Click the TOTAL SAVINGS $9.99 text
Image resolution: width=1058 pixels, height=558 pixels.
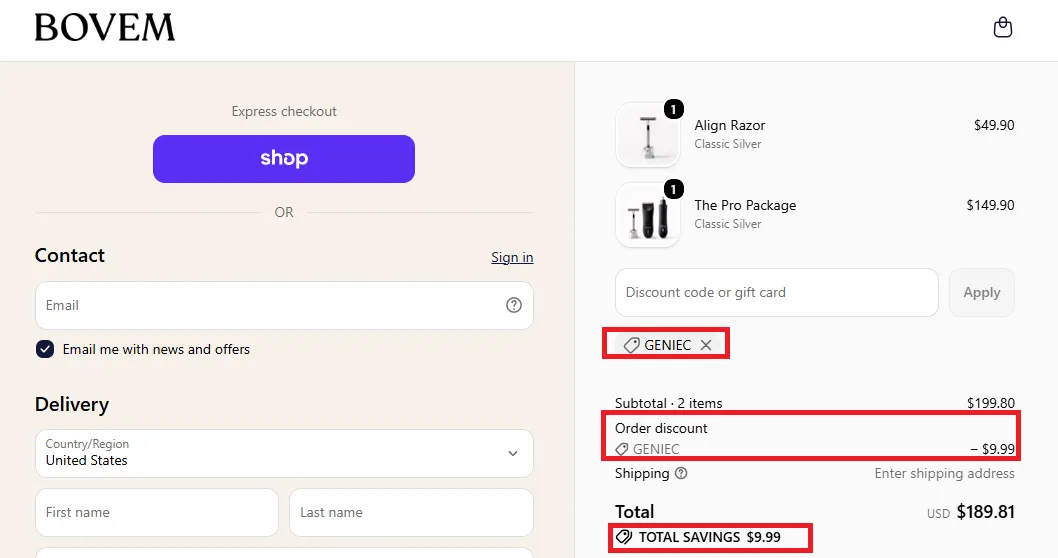(709, 537)
